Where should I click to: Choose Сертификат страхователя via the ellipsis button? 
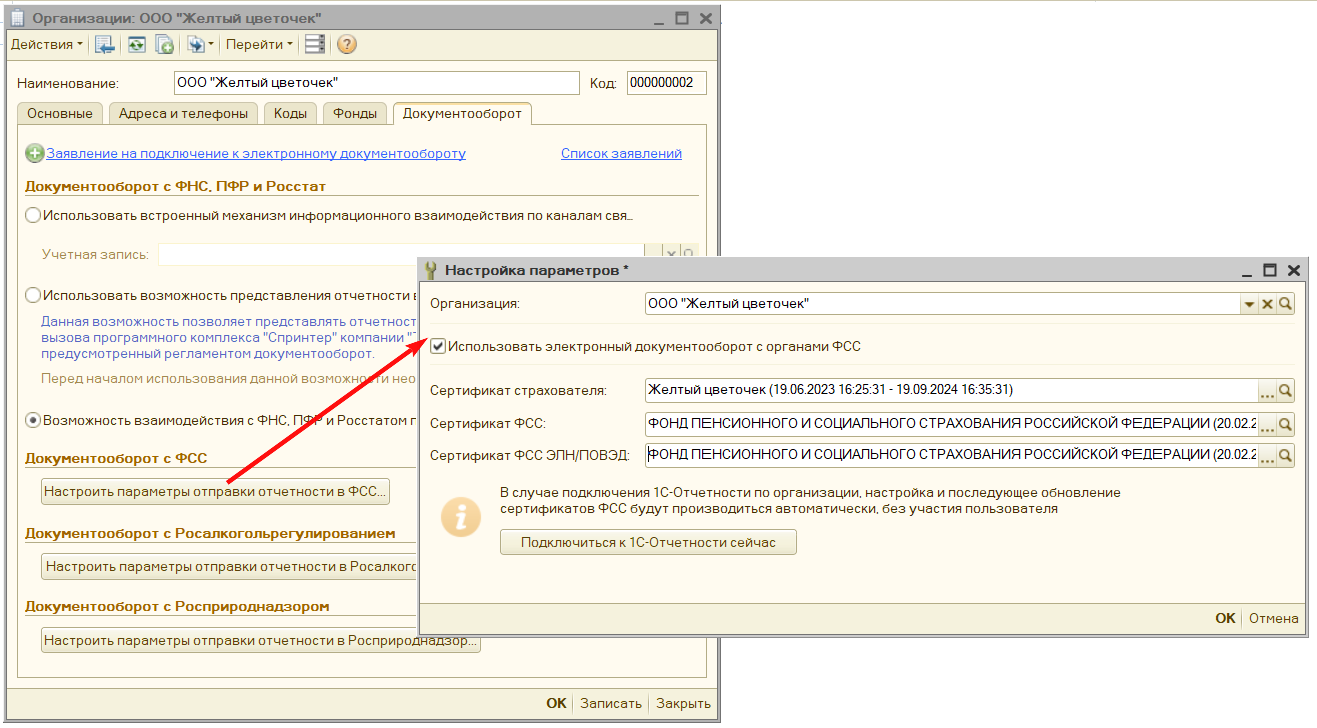1267,391
